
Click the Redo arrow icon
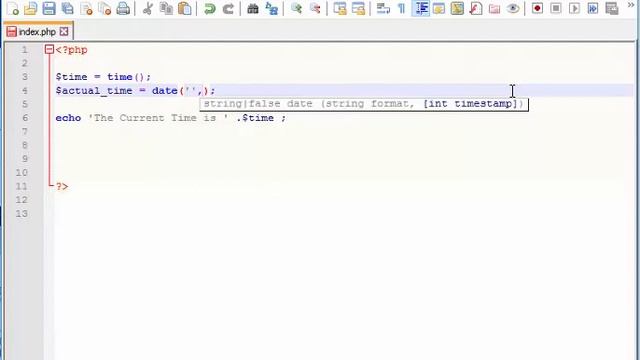(228, 9)
